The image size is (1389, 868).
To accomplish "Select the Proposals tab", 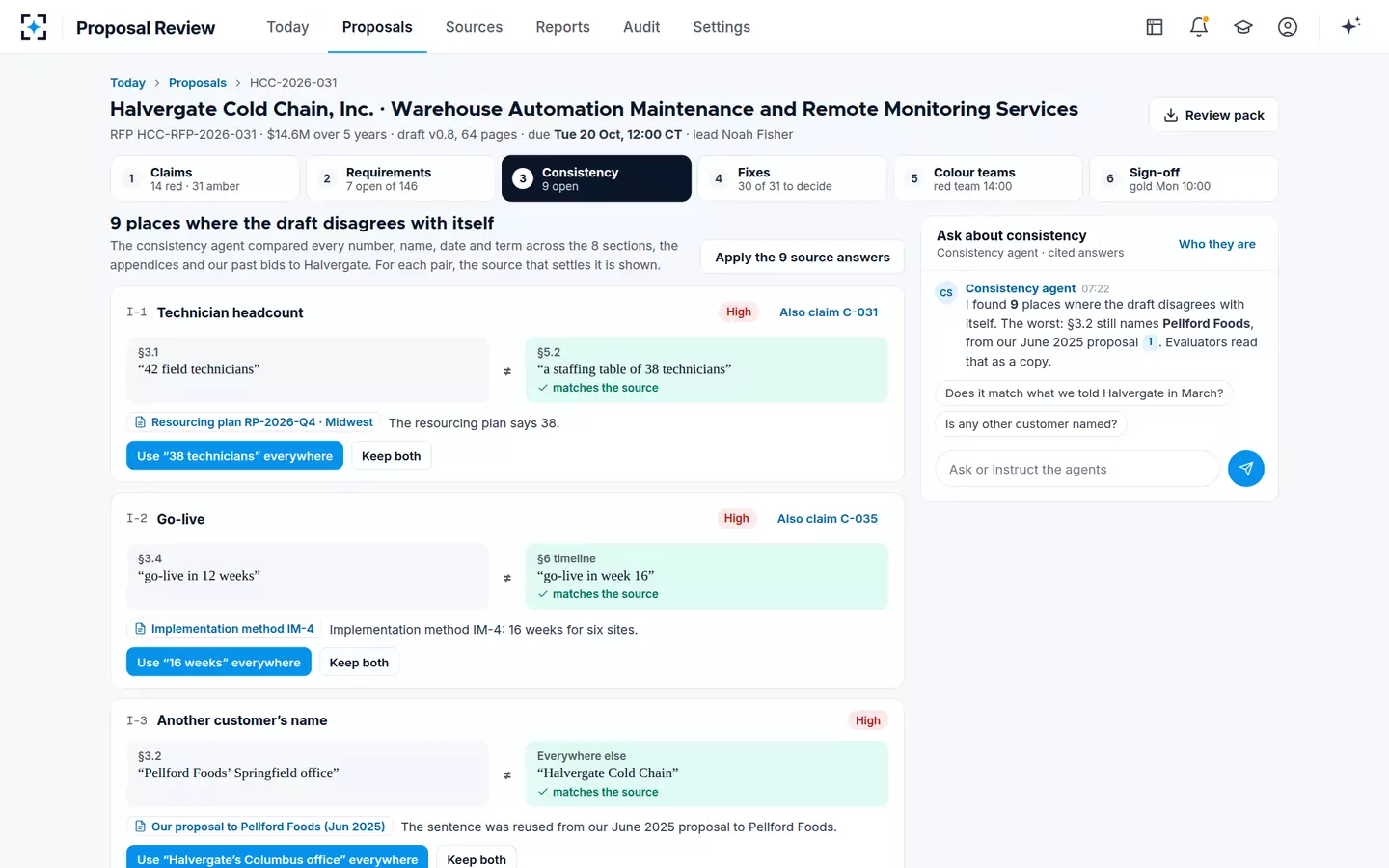I will 377,27.
